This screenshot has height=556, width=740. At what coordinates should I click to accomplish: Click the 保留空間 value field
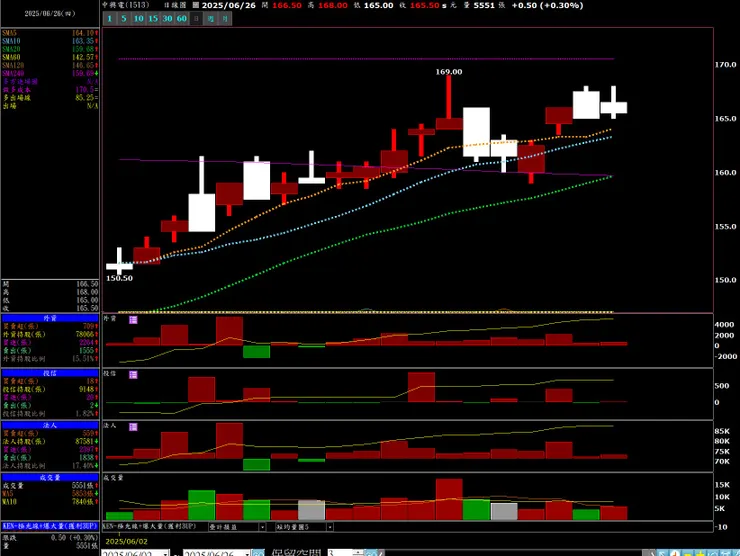tap(340, 553)
